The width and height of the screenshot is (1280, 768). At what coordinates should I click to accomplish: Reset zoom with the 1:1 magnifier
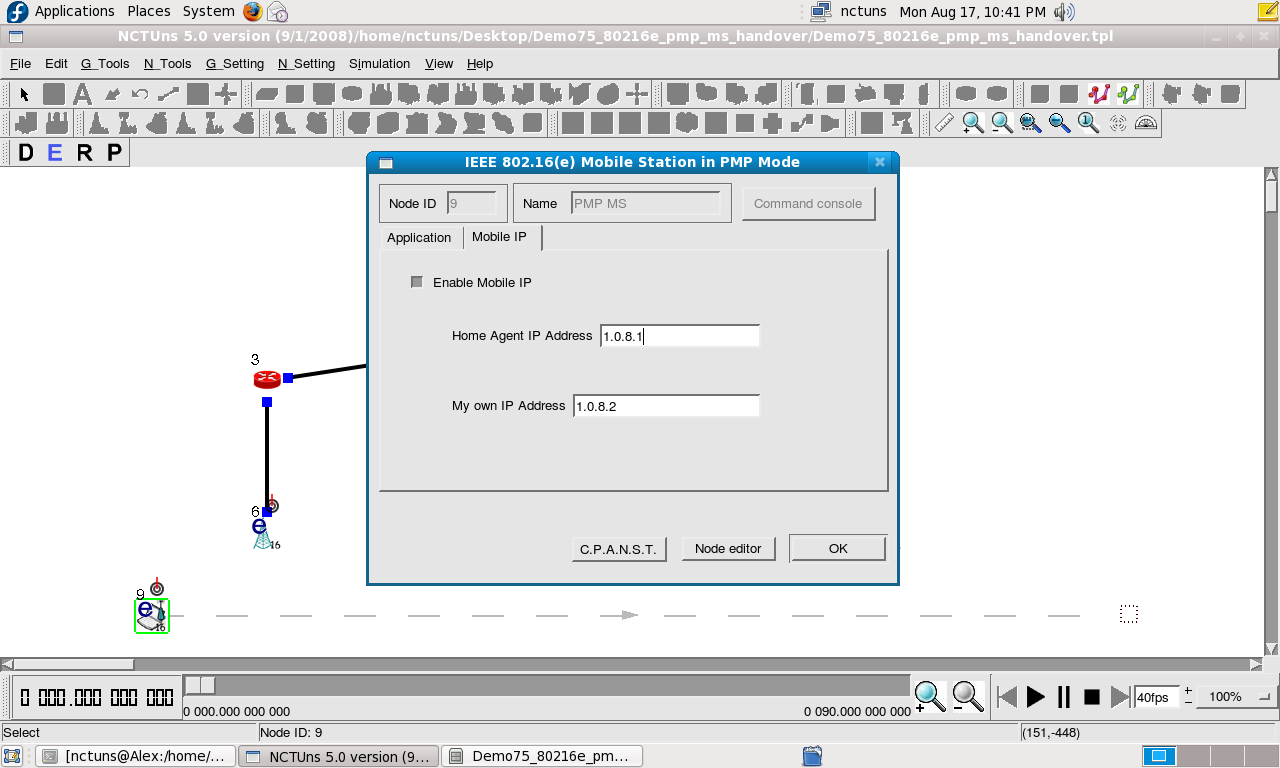(1089, 123)
